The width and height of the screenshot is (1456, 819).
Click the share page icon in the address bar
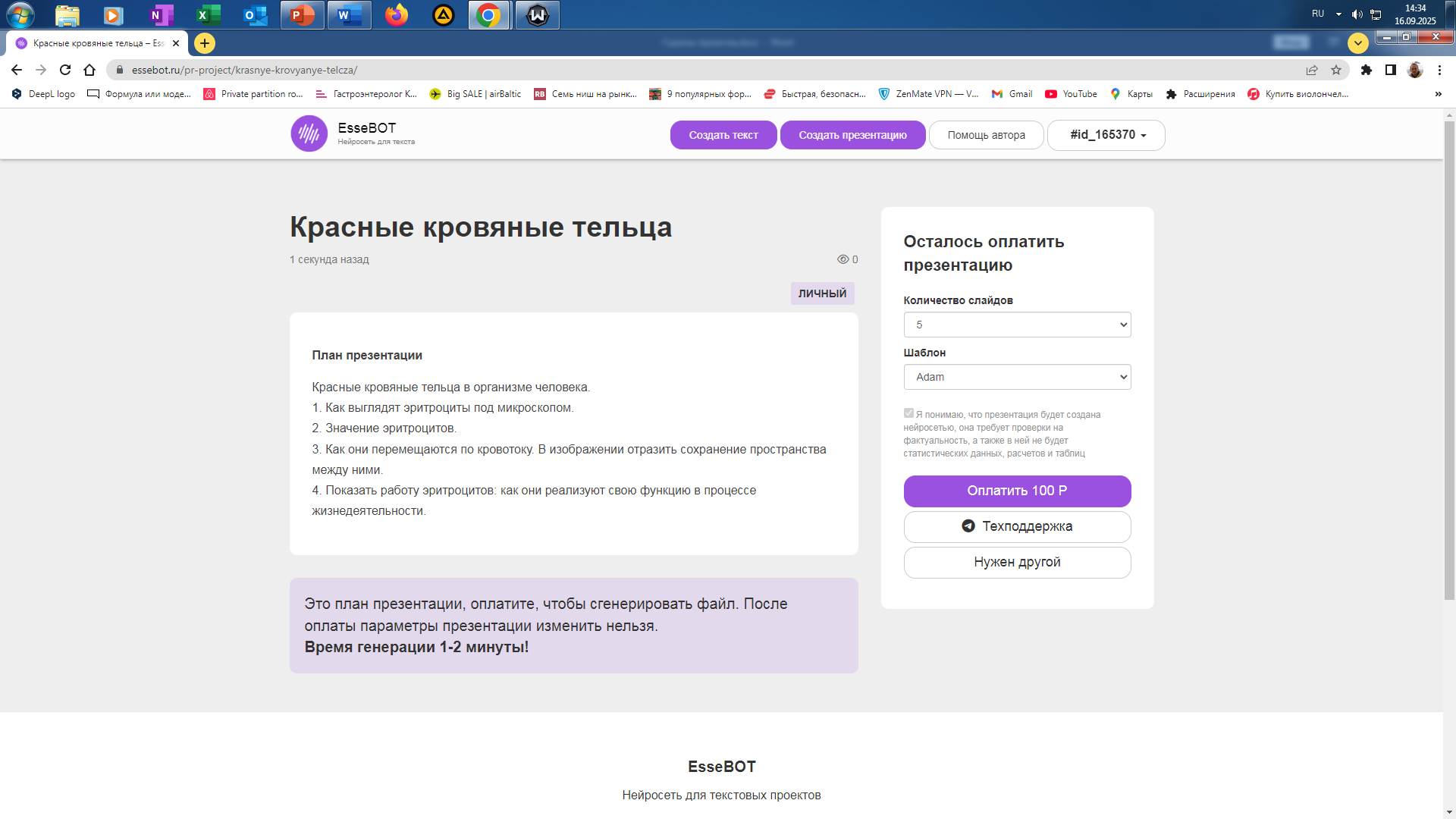pos(1312,70)
